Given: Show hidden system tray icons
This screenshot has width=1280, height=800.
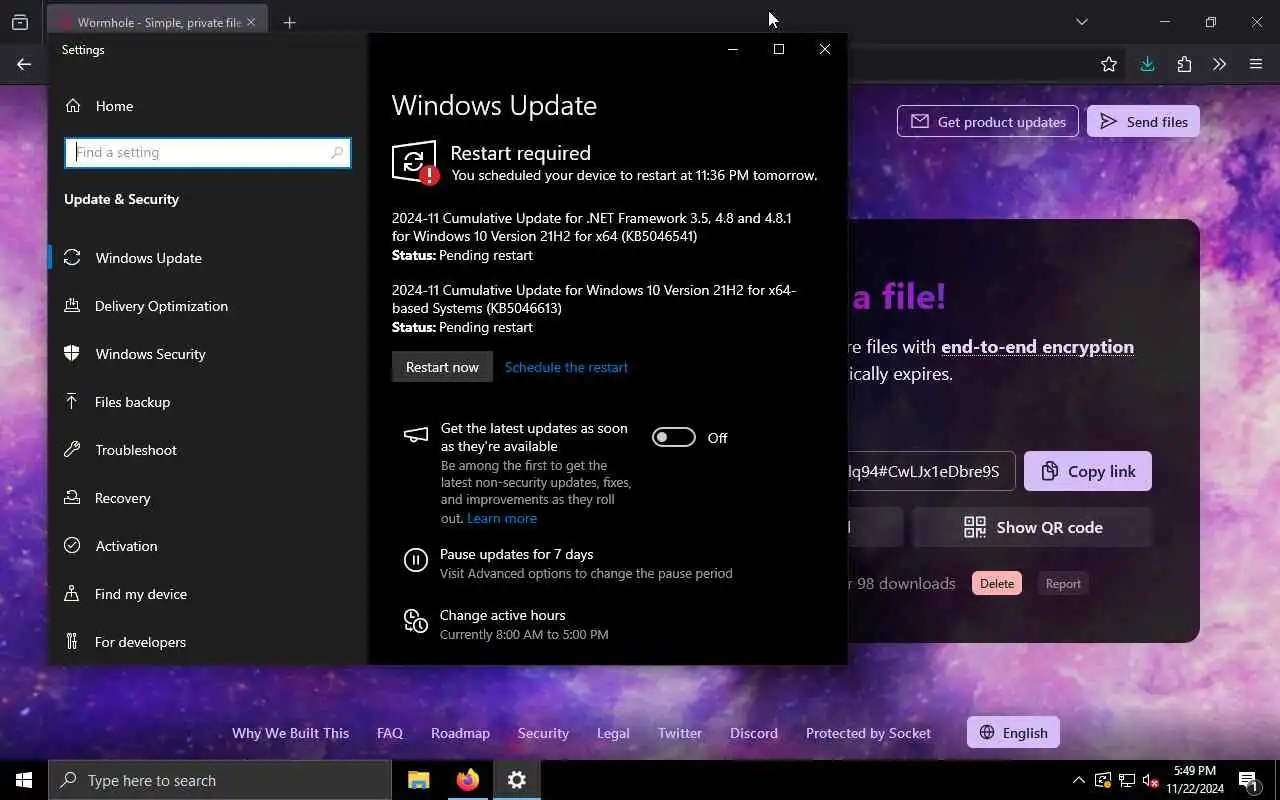Looking at the screenshot, I should point(1078,780).
